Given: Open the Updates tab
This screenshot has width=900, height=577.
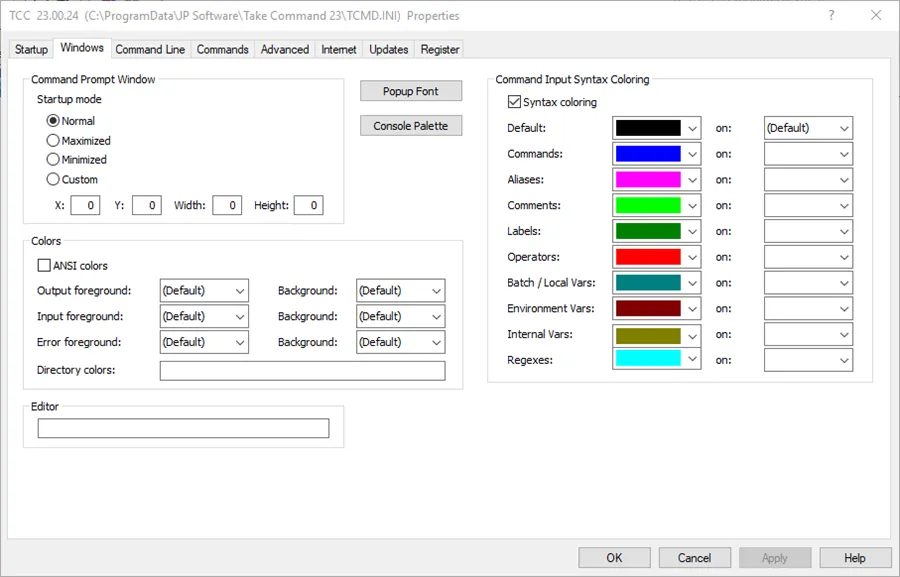Looking at the screenshot, I should coord(388,49).
